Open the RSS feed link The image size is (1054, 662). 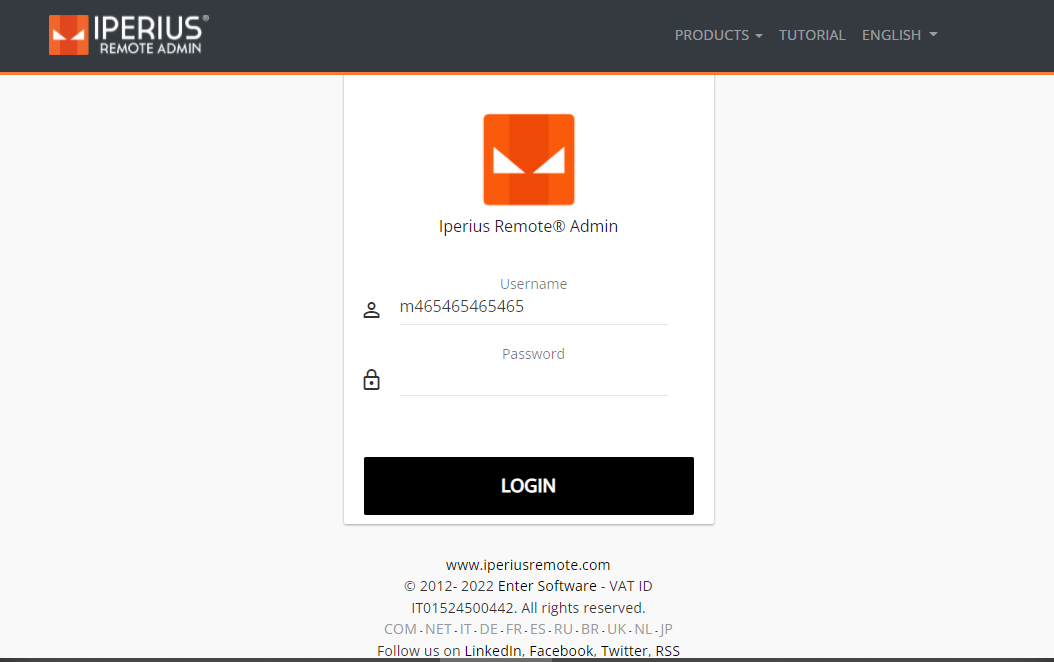pos(667,651)
